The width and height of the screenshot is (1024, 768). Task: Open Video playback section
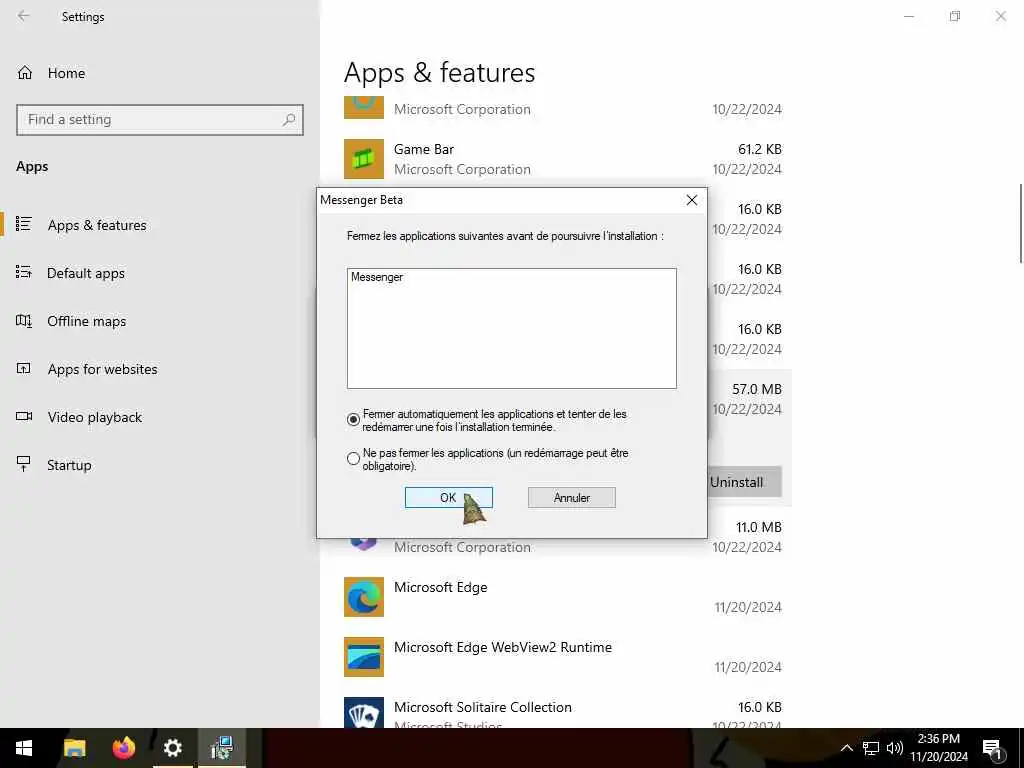point(94,417)
